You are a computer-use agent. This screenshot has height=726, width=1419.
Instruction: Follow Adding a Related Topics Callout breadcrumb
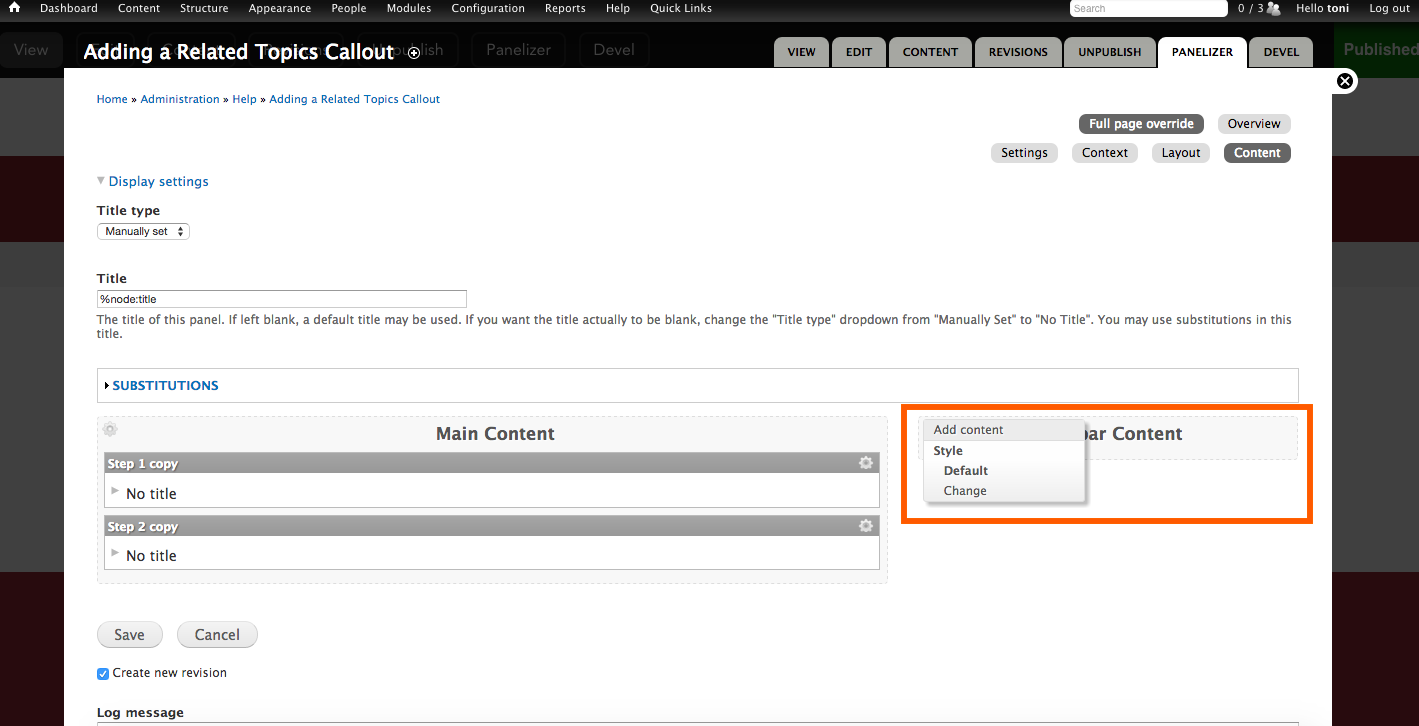[x=355, y=99]
